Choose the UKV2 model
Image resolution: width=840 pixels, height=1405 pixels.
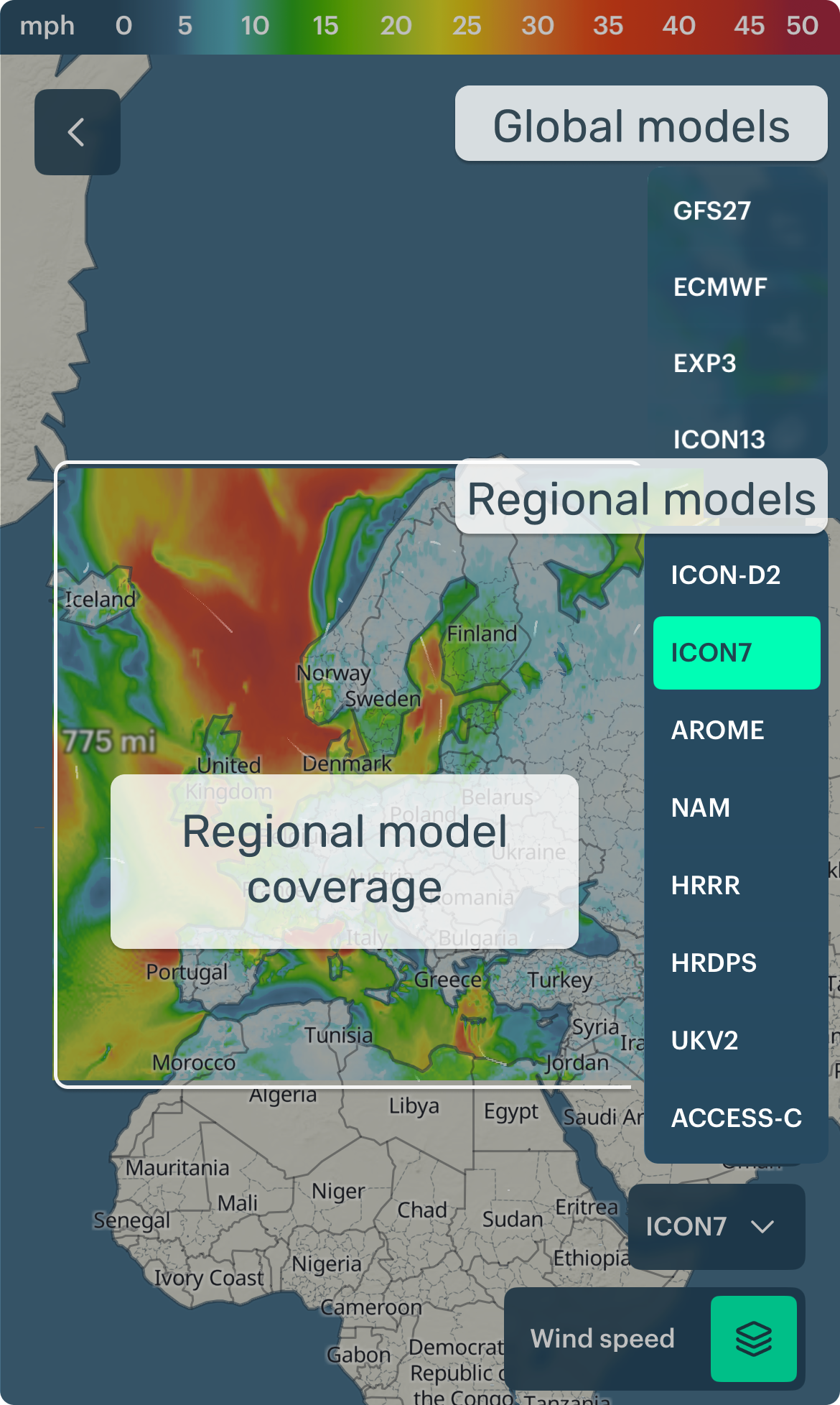704,1041
